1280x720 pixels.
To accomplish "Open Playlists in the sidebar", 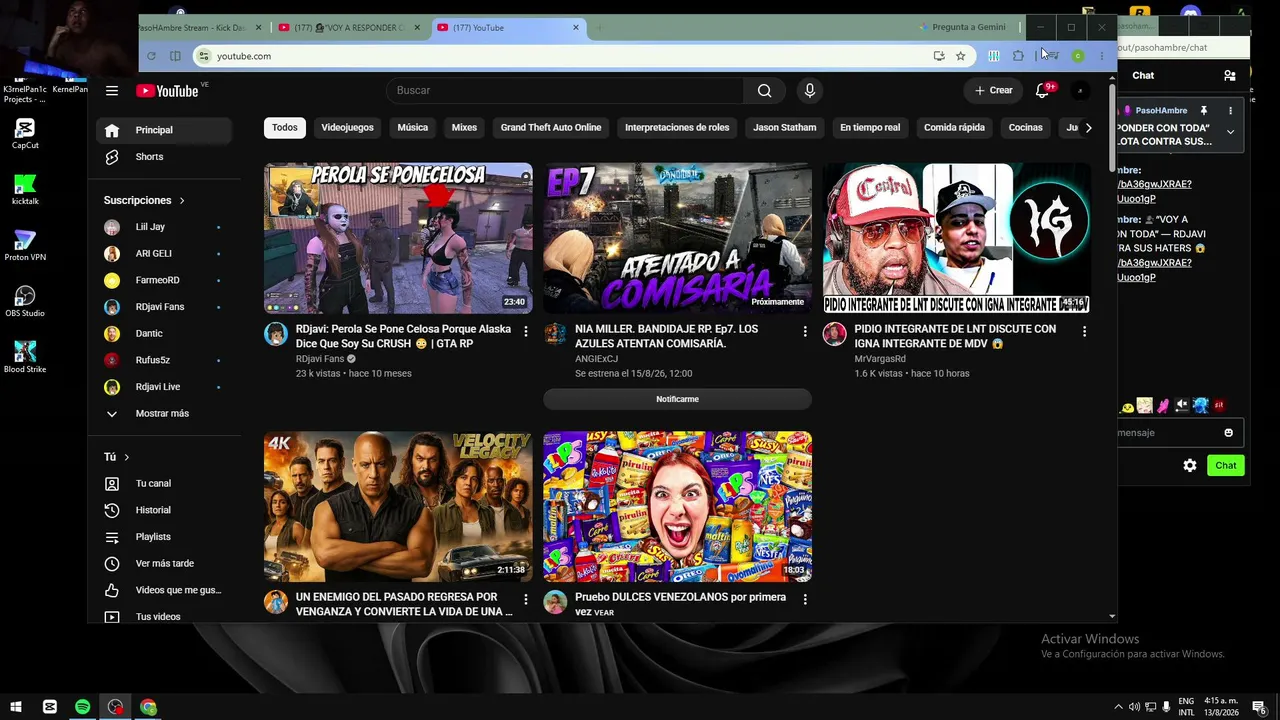I will (153, 537).
